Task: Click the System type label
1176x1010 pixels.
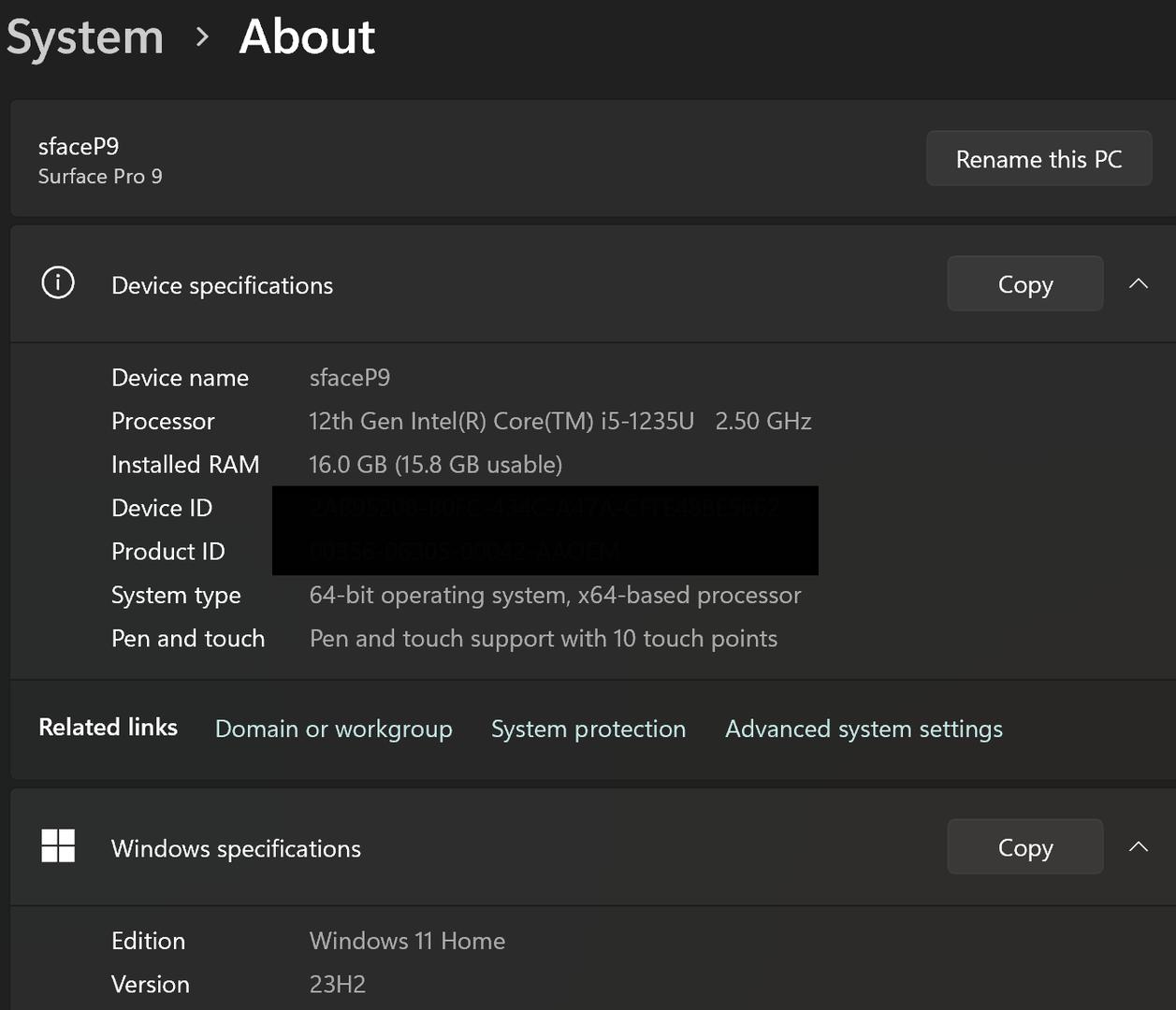Action: 176,595
